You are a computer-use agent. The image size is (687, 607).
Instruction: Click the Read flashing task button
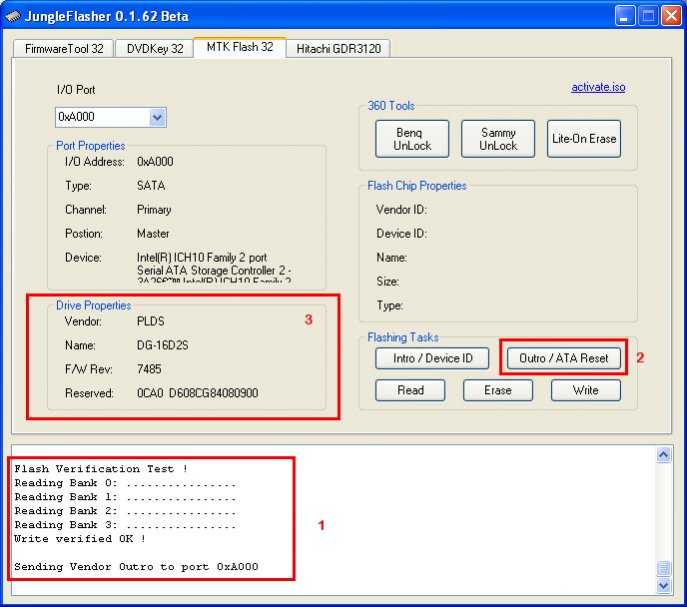410,390
